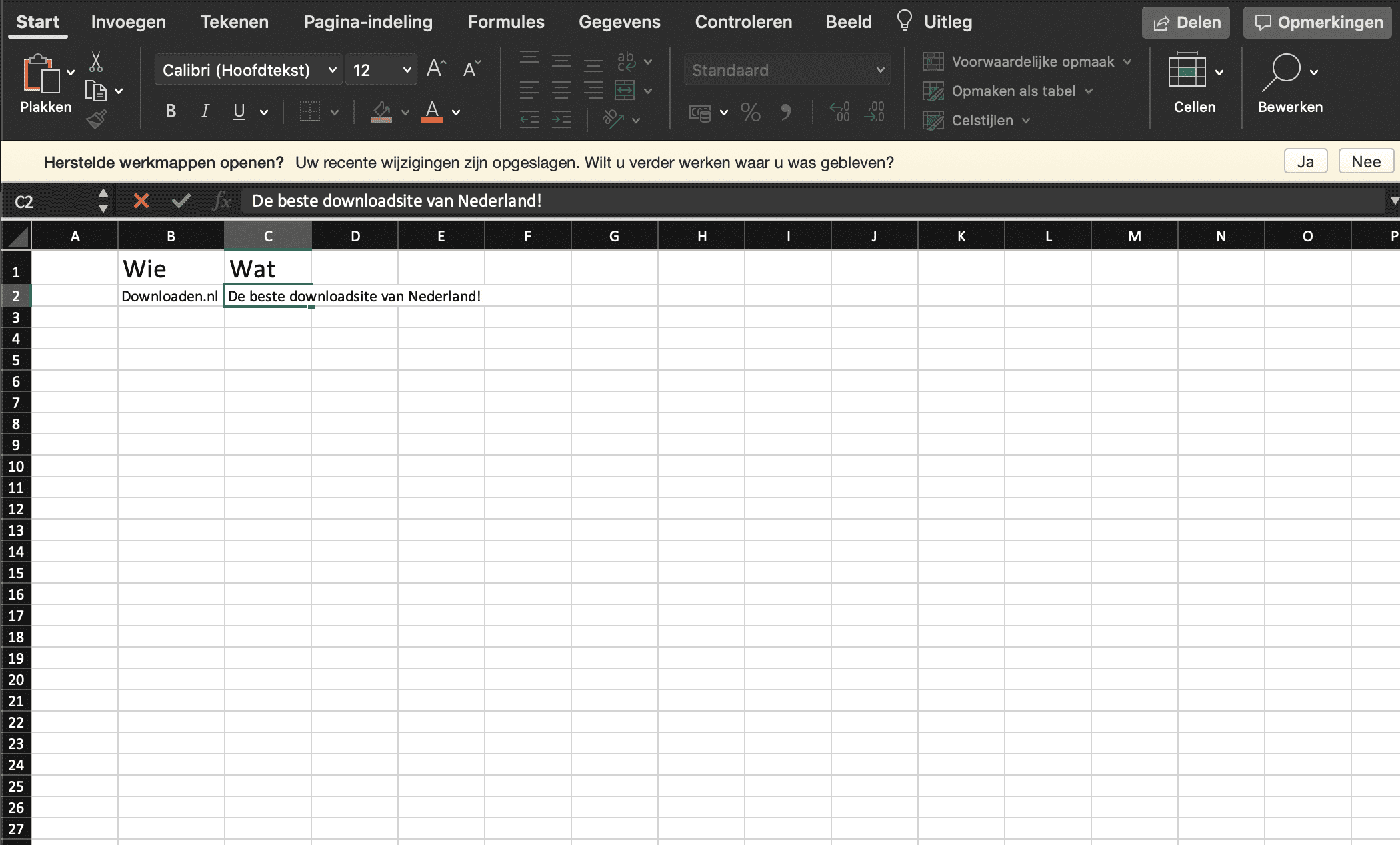Confirm cell entry with checkmark
Viewport: 1400px width, 845px height.
click(x=181, y=201)
